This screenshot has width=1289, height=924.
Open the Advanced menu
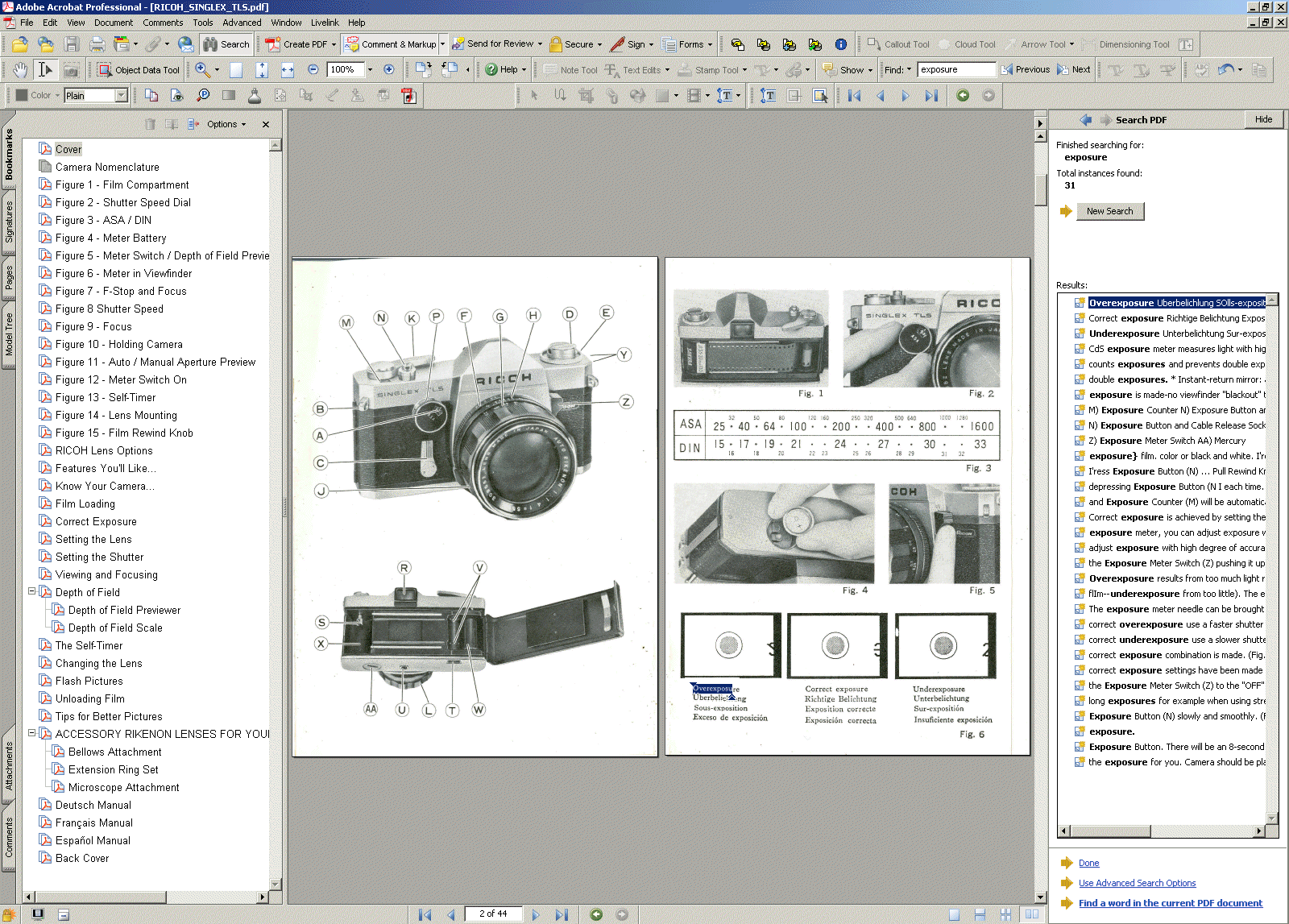point(242,23)
